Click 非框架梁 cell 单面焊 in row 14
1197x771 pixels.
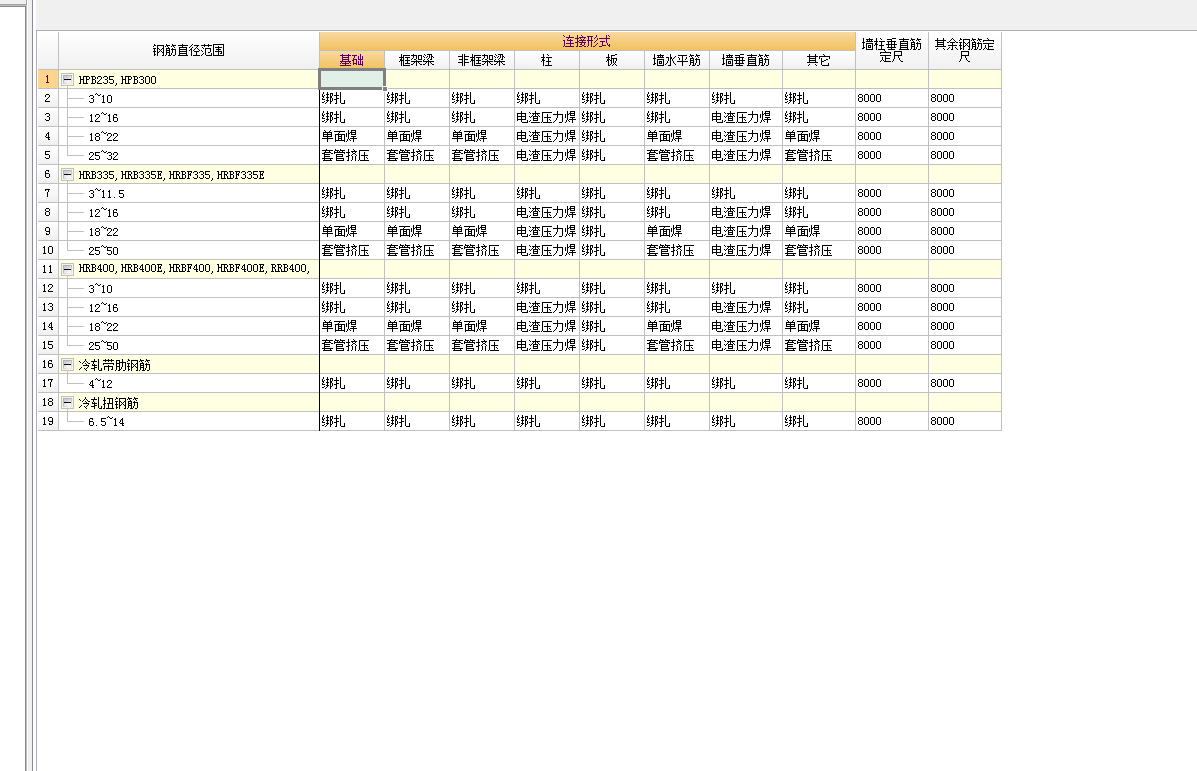pyautogui.click(x=482, y=326)
